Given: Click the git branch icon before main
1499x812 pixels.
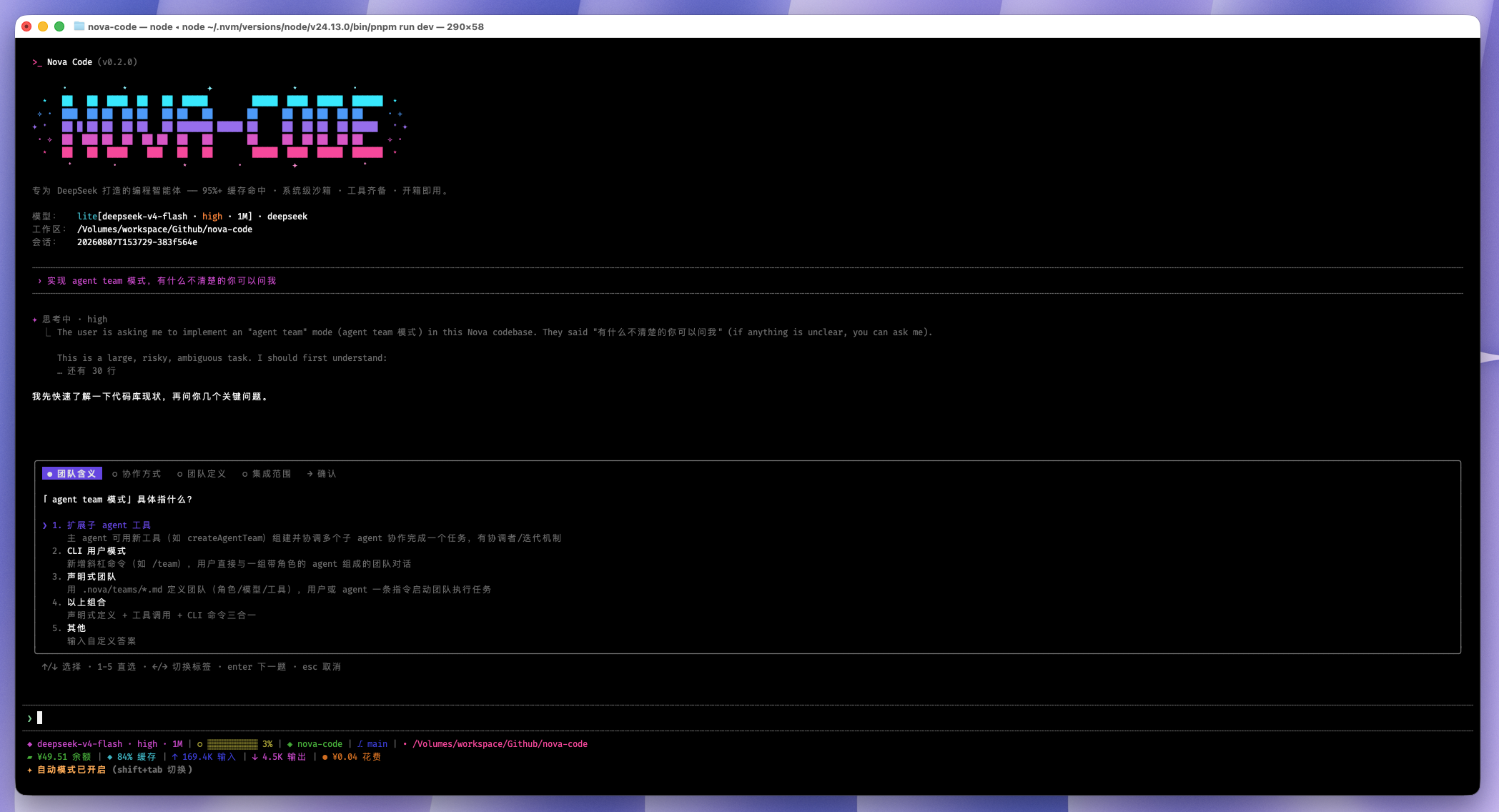Looking at the screenshot, I should pos(360,744).
